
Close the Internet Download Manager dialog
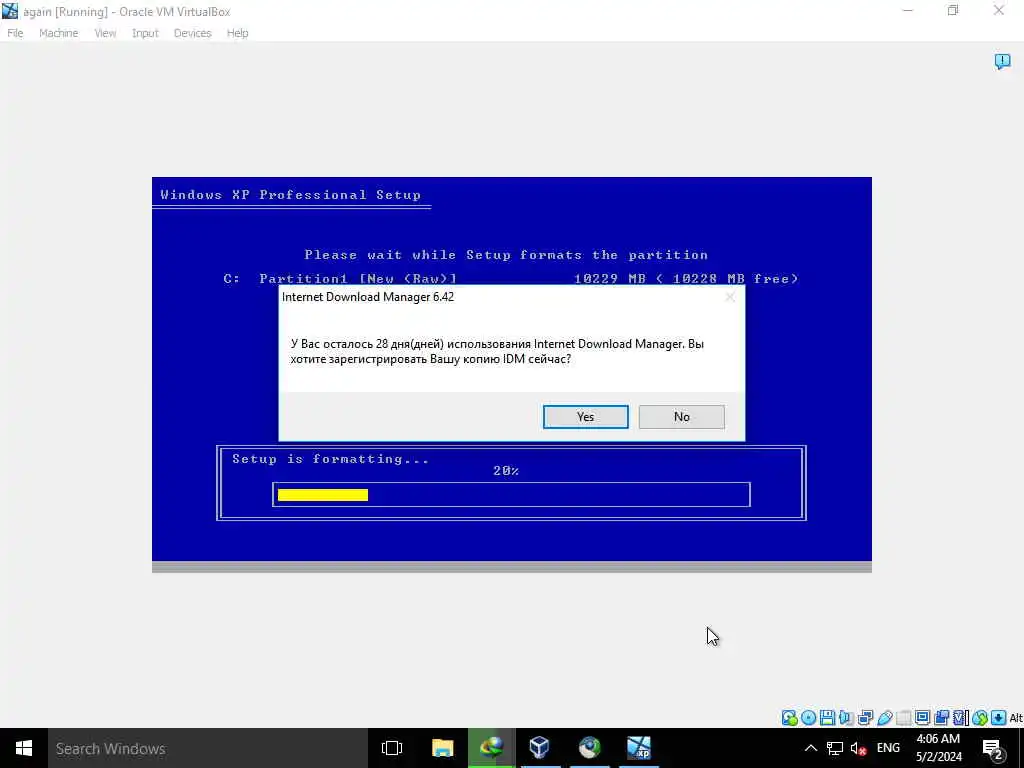pos(729,297)
